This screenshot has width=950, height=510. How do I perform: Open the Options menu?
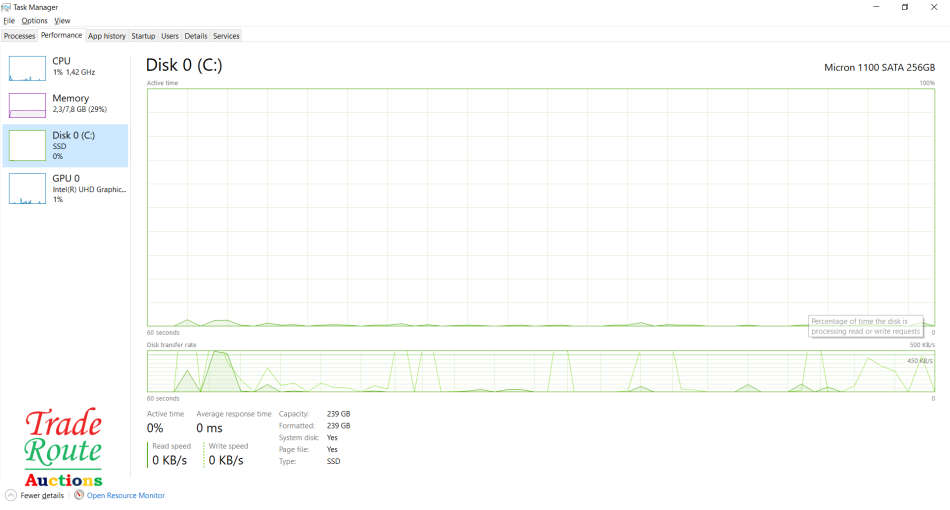tap(34, 20)
